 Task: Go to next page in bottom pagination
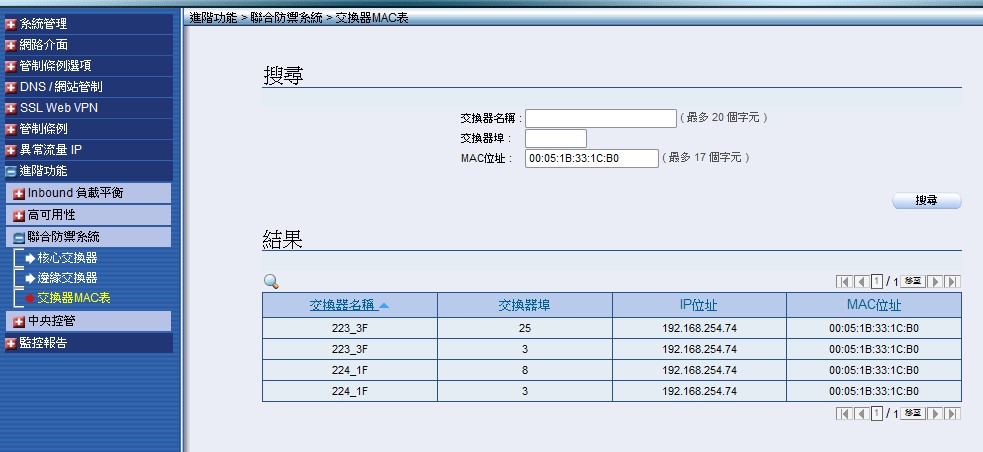click(936, 413)
